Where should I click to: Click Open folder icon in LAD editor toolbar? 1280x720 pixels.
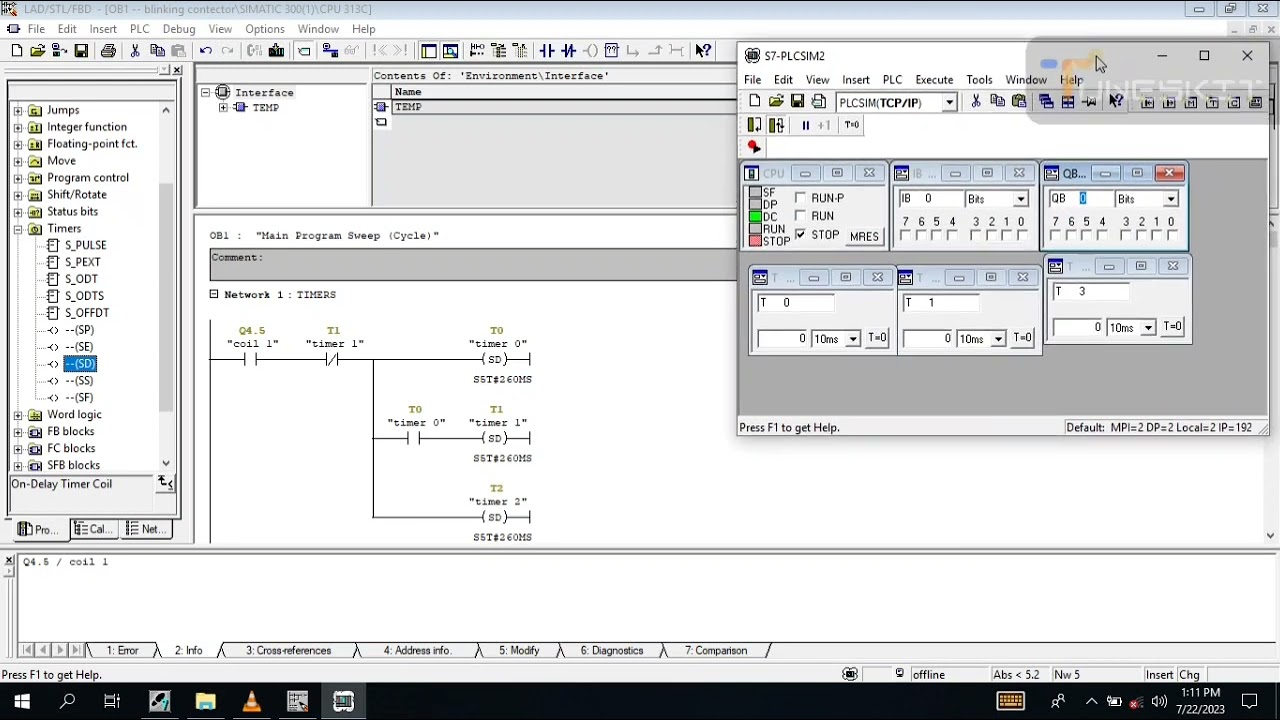tap(38, 51)
